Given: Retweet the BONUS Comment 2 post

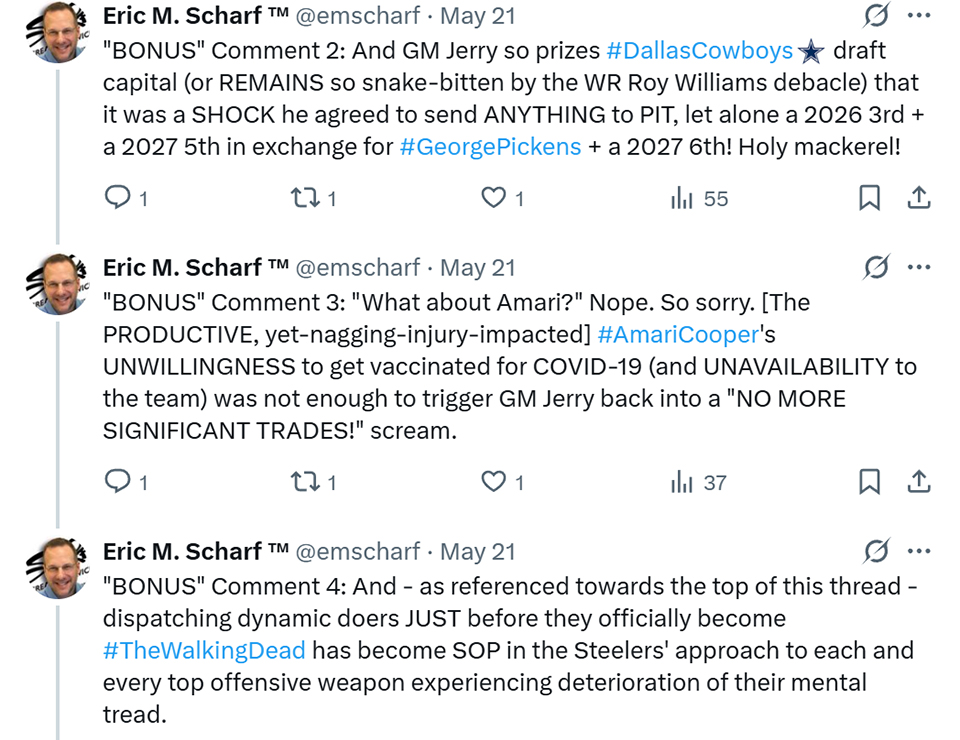Looking at the screenshot, I should tap(305, 198).
